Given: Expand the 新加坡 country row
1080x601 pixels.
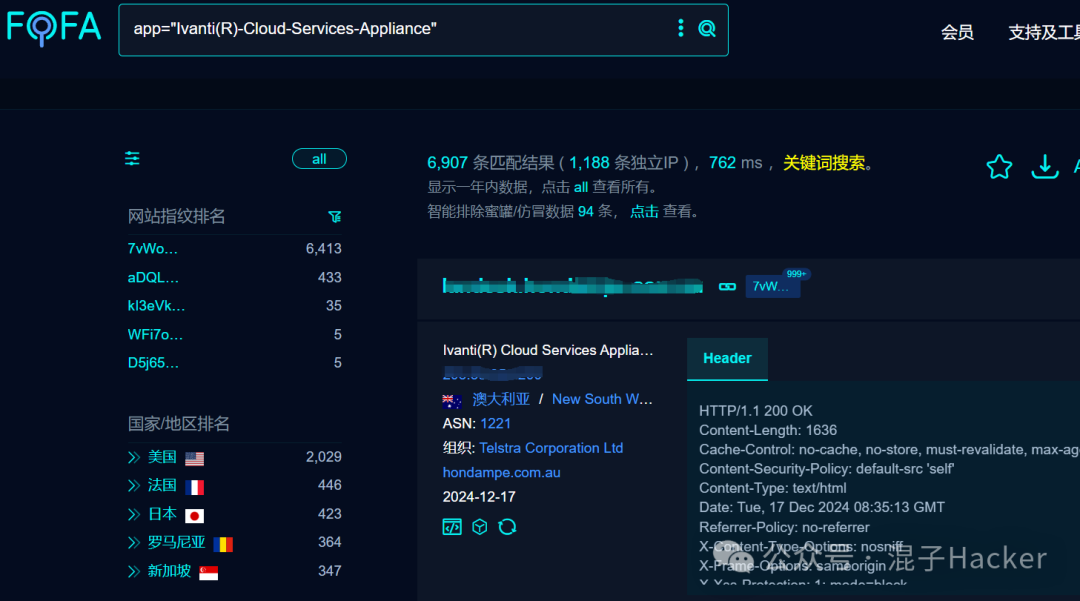Looking at the screenshot, I should tap(134, 571).
